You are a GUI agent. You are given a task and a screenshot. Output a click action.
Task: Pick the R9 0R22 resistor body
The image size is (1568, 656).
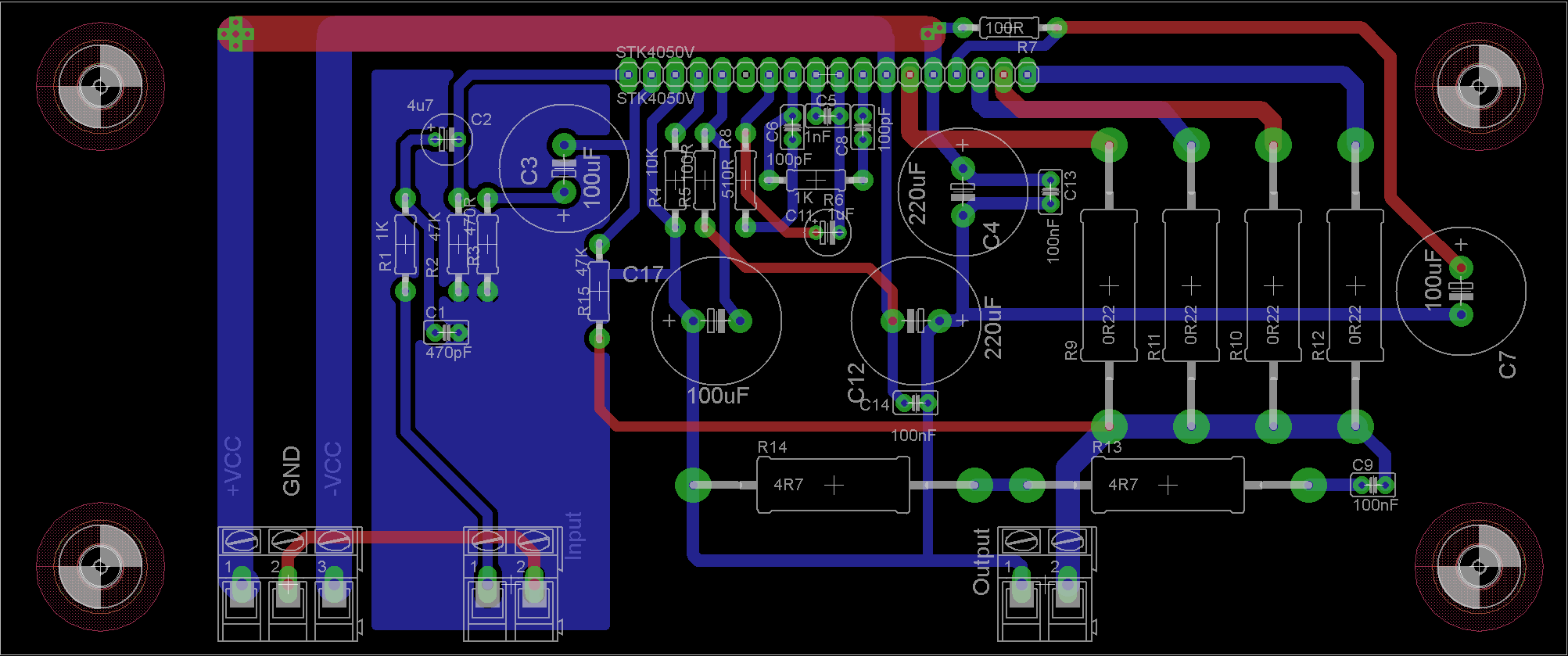click(1109, 285)
